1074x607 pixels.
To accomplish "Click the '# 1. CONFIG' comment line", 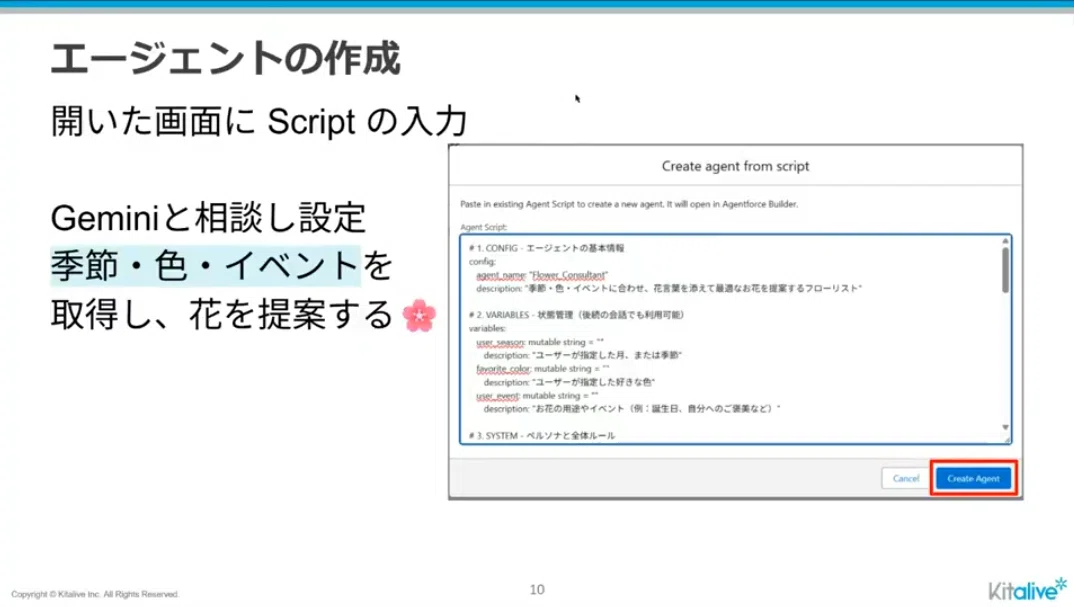I will (x=547, y=248).
